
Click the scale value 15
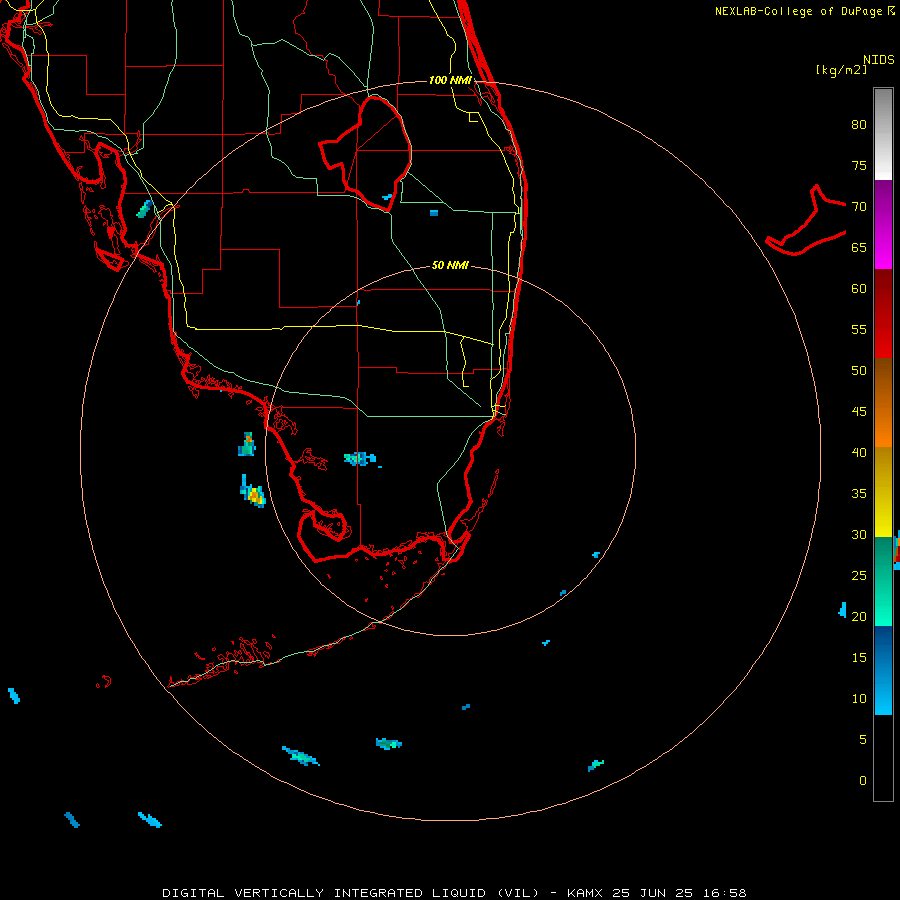pyautogui.click(x=859, y=658)
